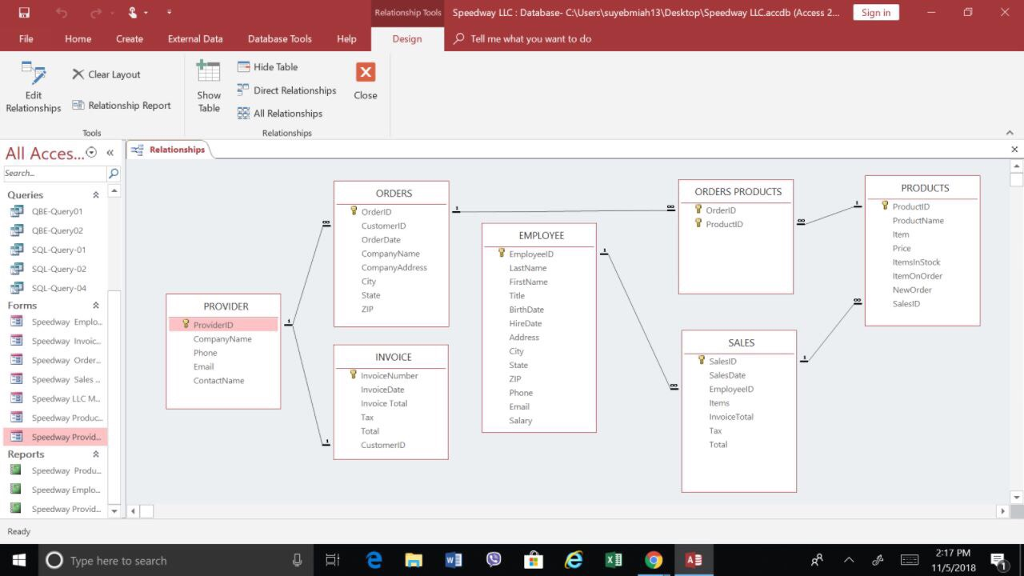The width and height of the screenshot is (1024, 576).
Task: Click the Show Table icon
Action: coord(209,87)
